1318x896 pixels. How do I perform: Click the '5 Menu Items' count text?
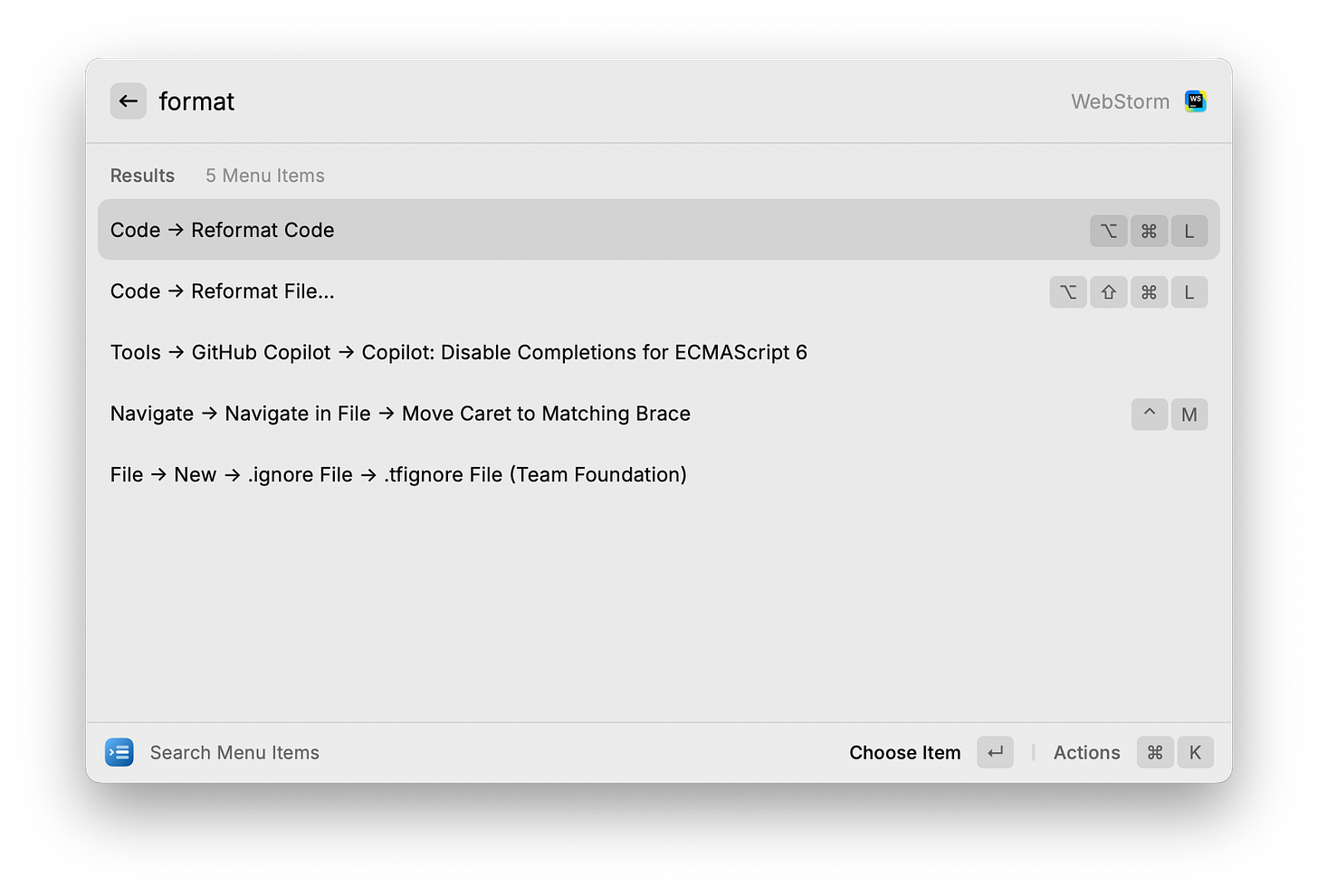point(265,176)
